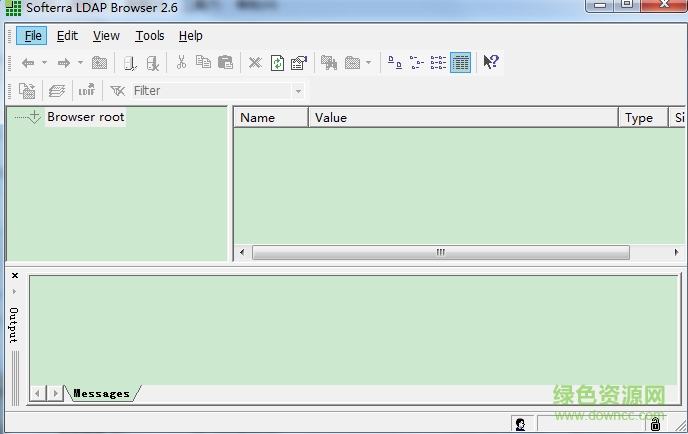Click the Back arrow toolbar icon
This screenshot has height=434, width=688.
[28, 63]
